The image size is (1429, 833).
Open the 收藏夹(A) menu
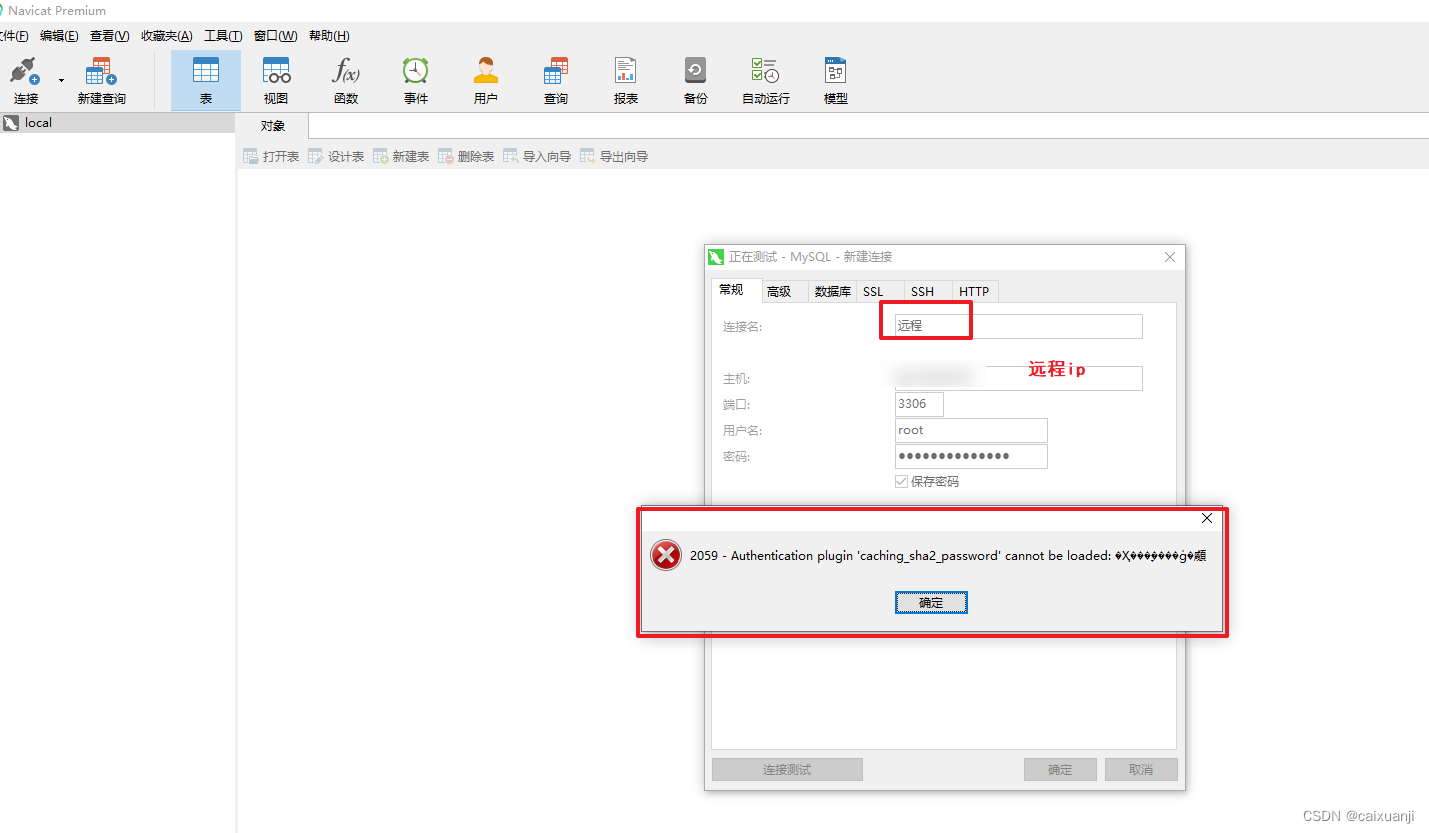(167, 36)
